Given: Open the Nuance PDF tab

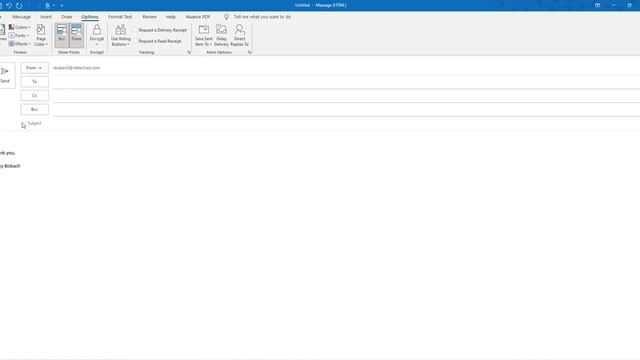Looking at the screenshot, I should [x=198, y=17].
